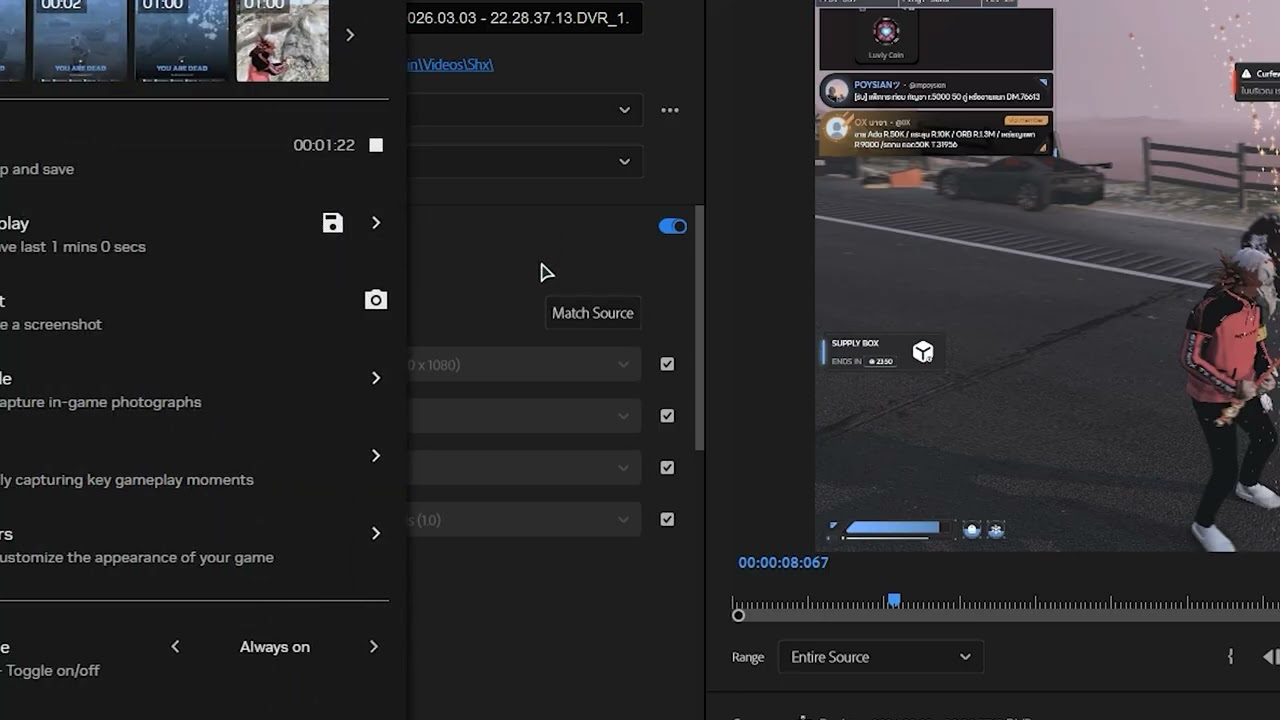
Task: Open the Videos\Shx\ output path link
Action: click(450, 64)
